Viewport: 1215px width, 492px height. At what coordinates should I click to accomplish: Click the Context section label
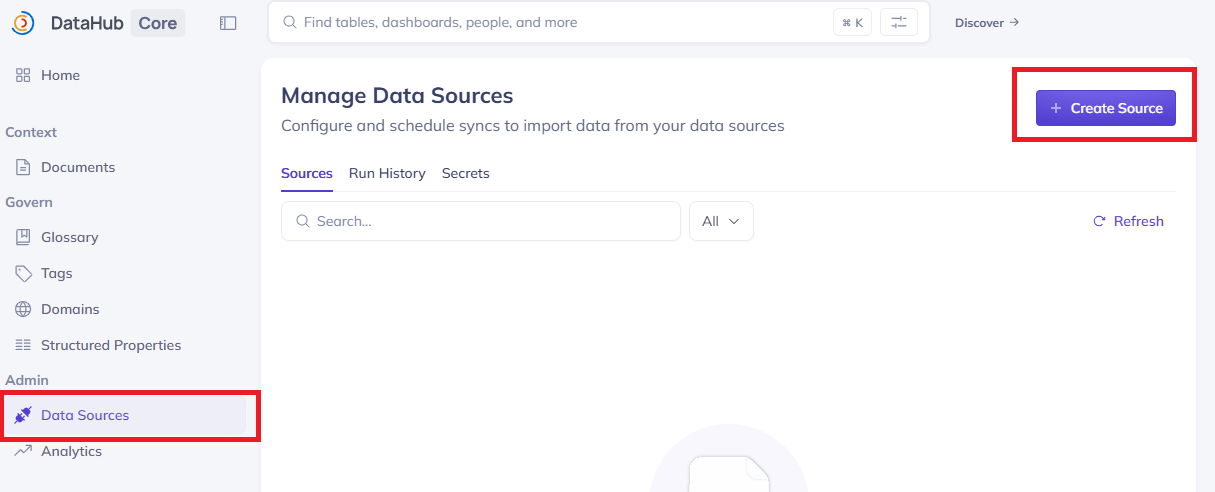coord(31,132)
